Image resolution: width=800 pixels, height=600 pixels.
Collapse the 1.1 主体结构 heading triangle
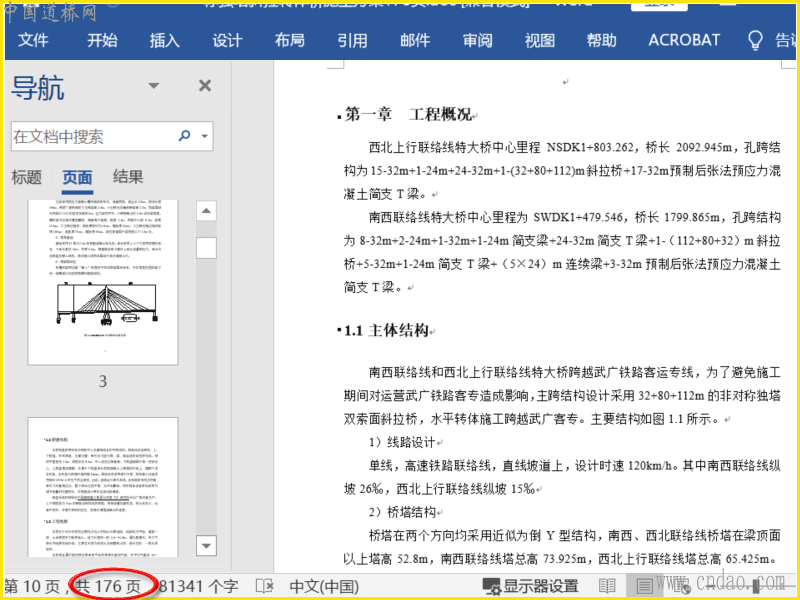click(x=339, y=331)
